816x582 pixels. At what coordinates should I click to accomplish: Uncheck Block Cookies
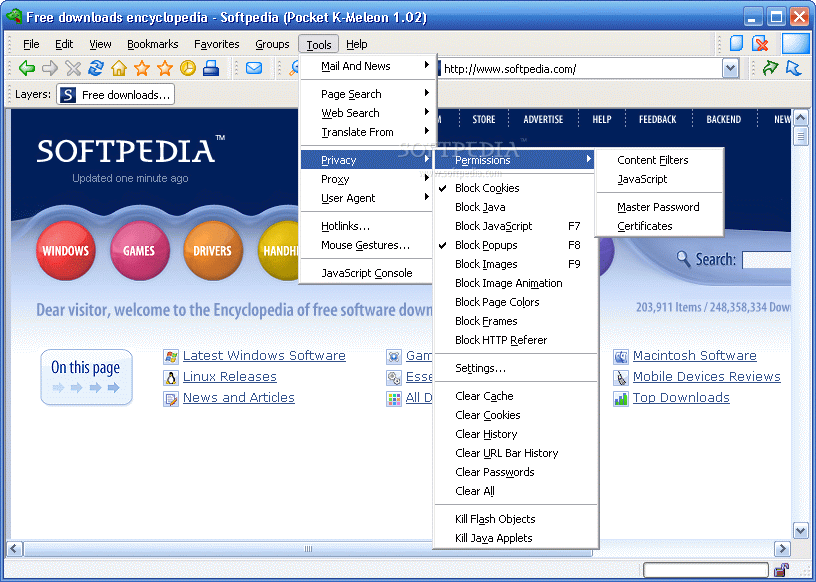(515, 188)
